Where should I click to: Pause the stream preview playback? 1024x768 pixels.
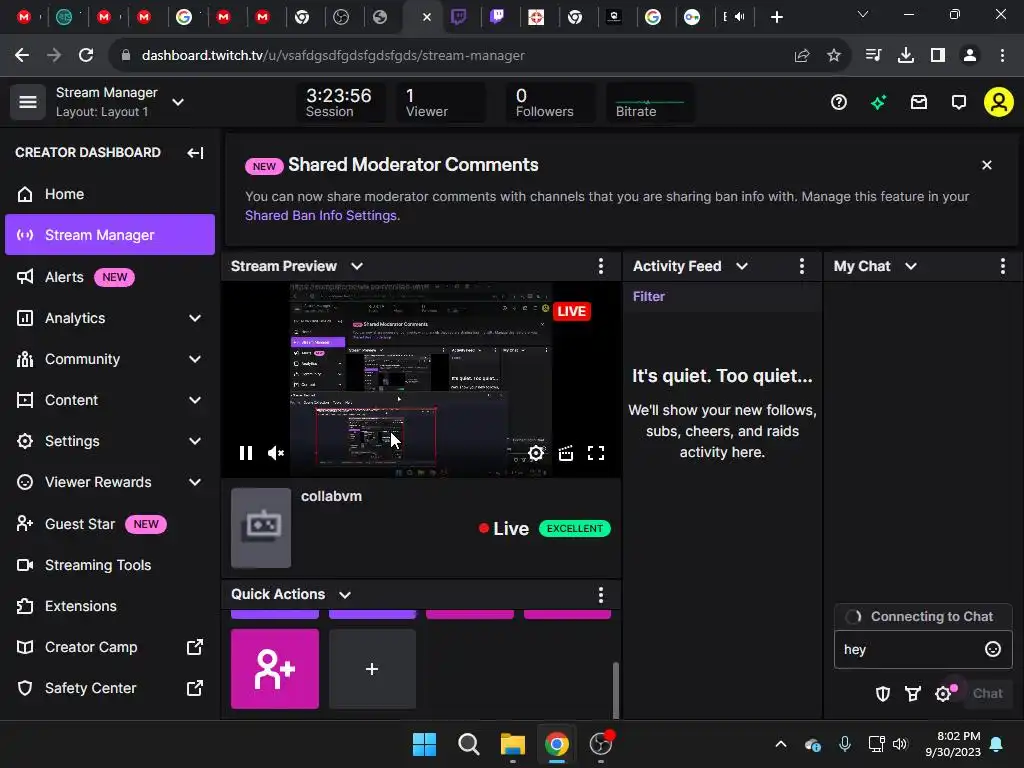tap(246, 453)
